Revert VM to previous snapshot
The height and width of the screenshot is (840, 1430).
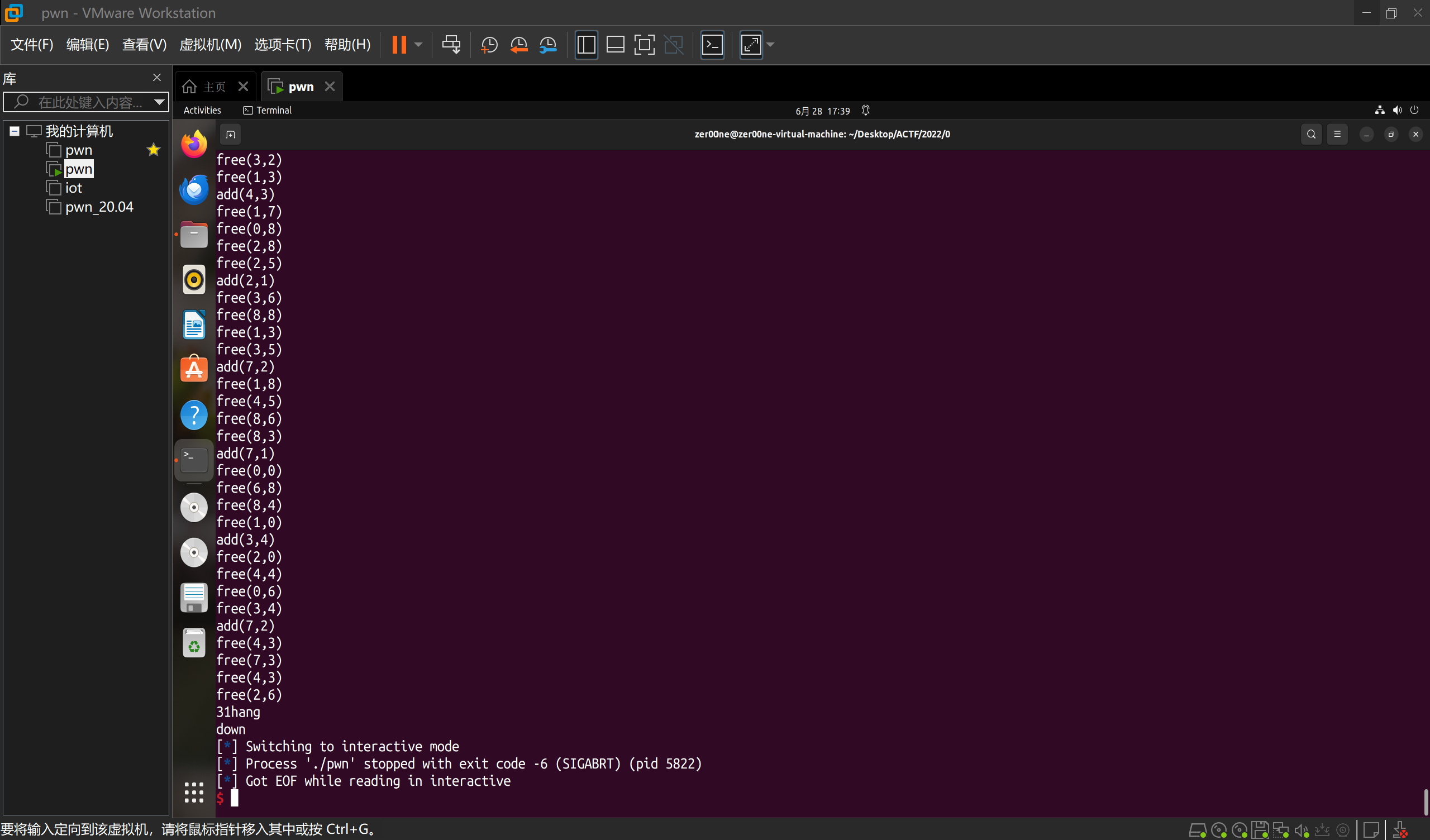coord(518,44)
